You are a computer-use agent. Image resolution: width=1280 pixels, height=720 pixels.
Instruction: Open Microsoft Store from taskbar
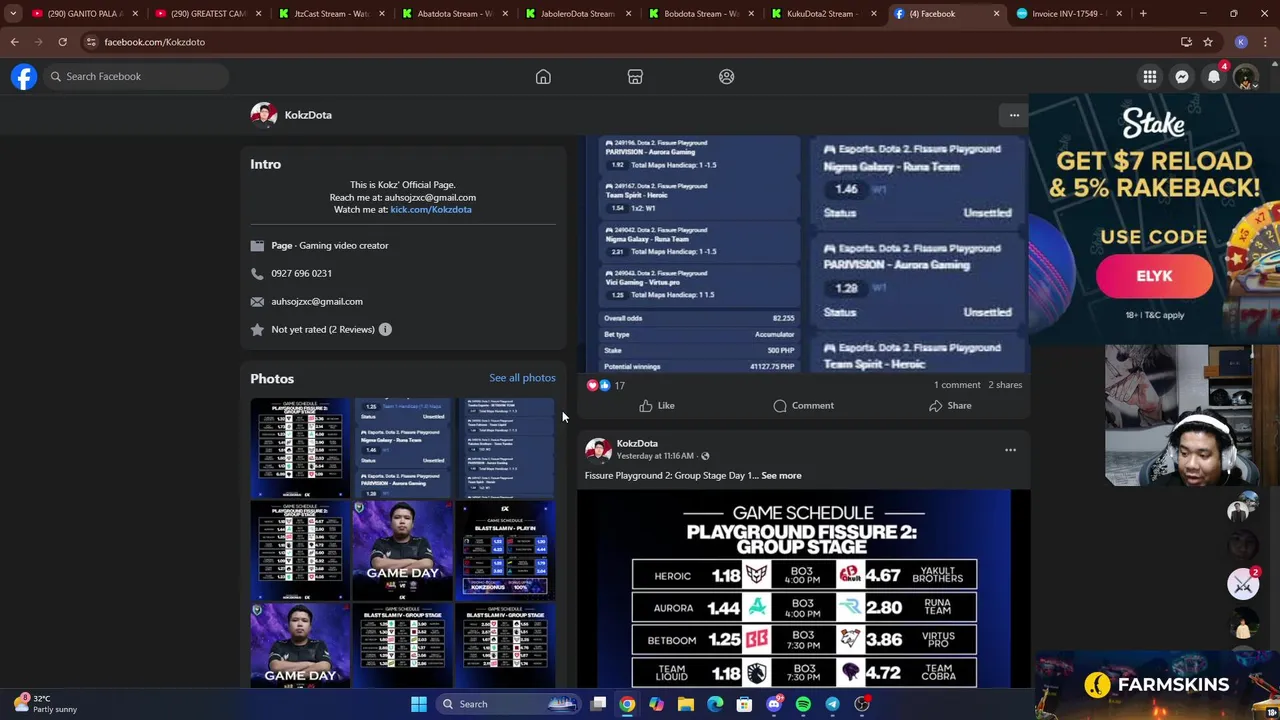tap(744, 704)
